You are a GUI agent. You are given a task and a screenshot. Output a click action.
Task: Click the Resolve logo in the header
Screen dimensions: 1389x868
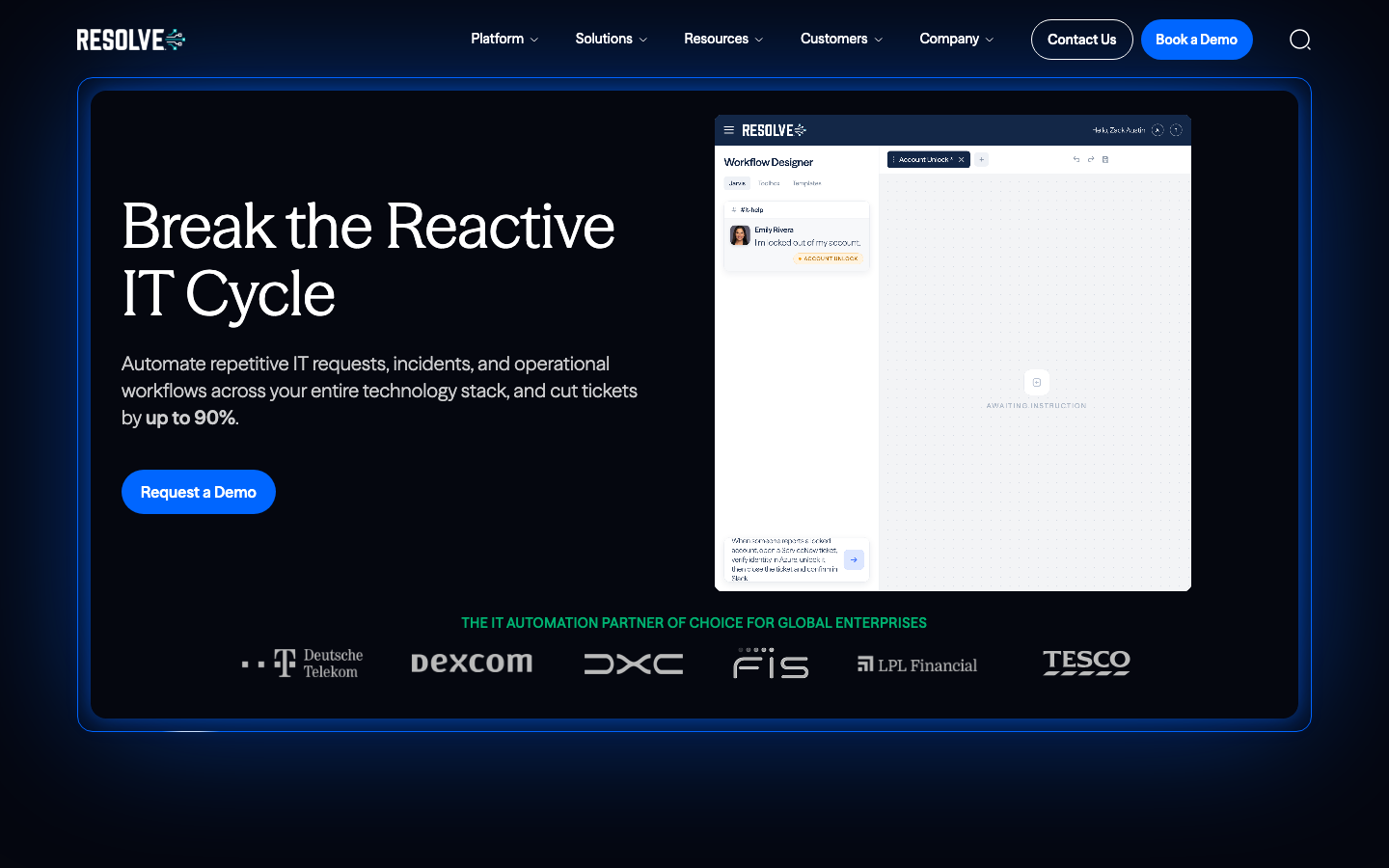(x=131, y=40)
